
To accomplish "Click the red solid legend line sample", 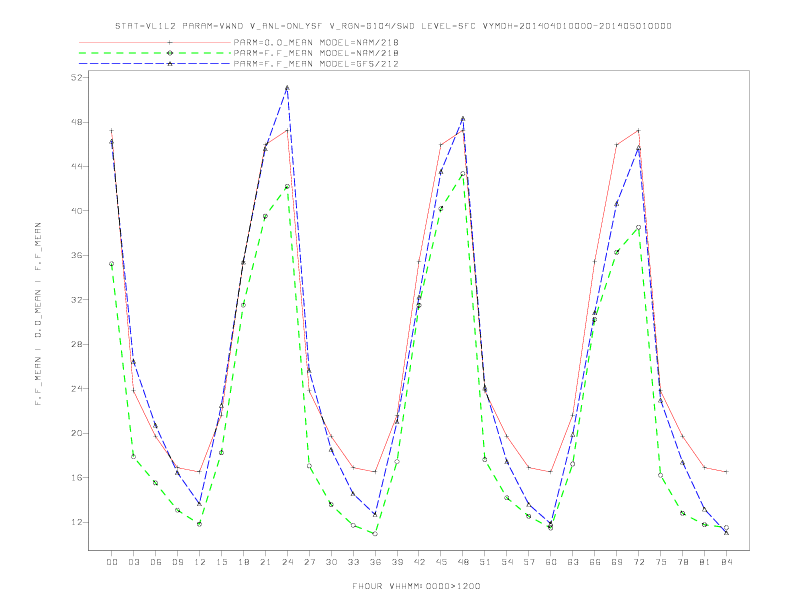I will click(155, 42).
